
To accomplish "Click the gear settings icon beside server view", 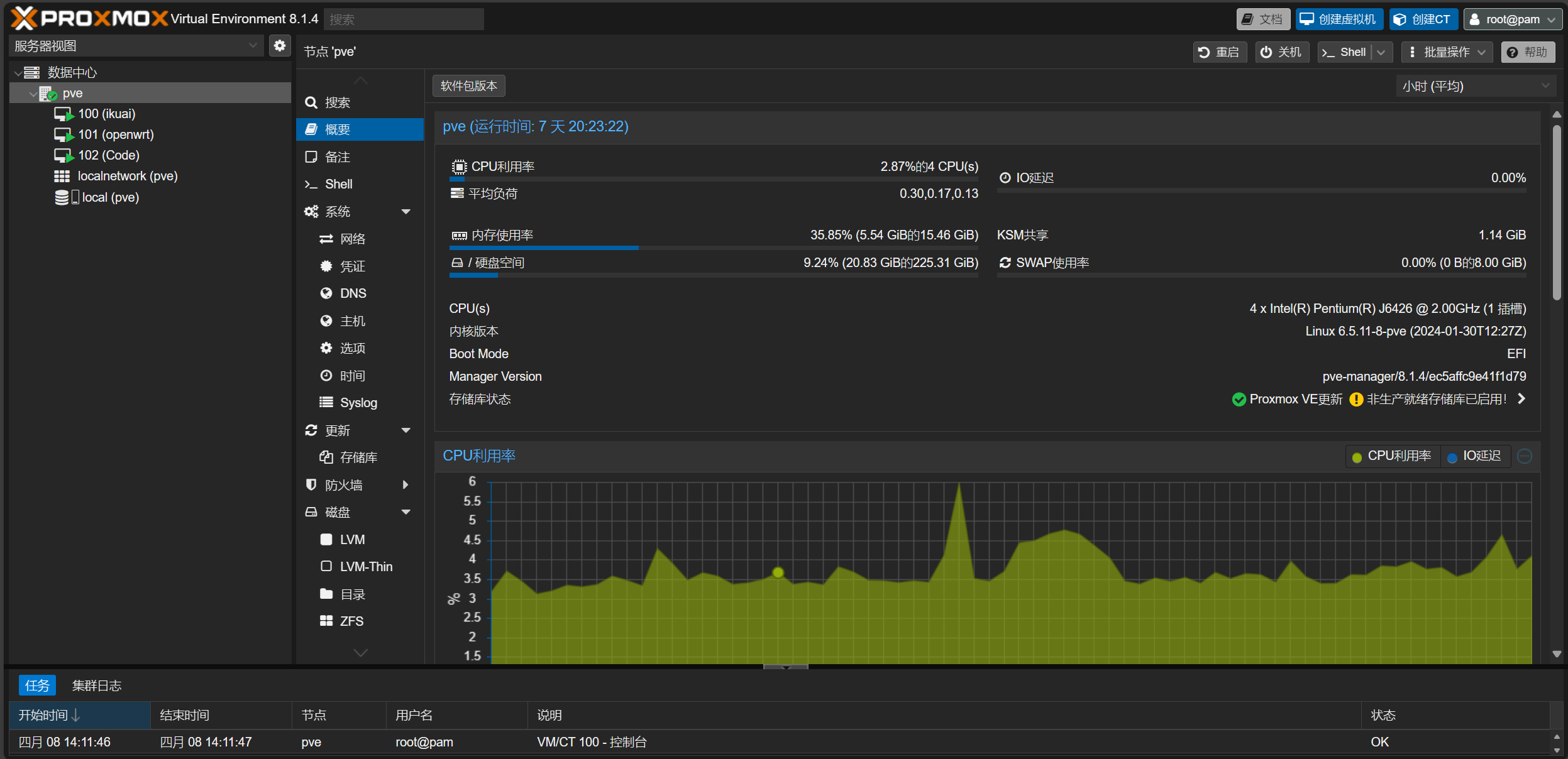I will pos(280,45).
